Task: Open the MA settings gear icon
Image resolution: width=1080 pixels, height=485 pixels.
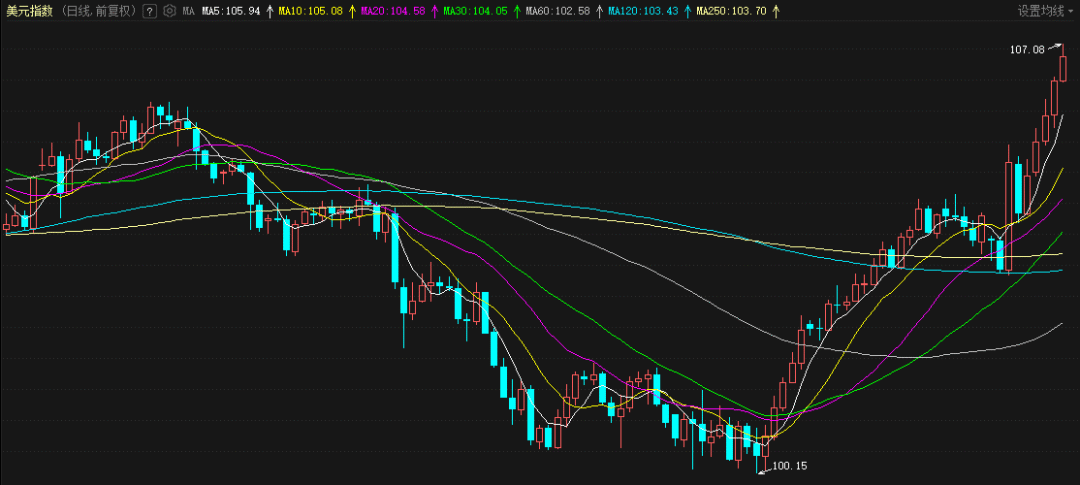Action: click(x=170, y=11)
